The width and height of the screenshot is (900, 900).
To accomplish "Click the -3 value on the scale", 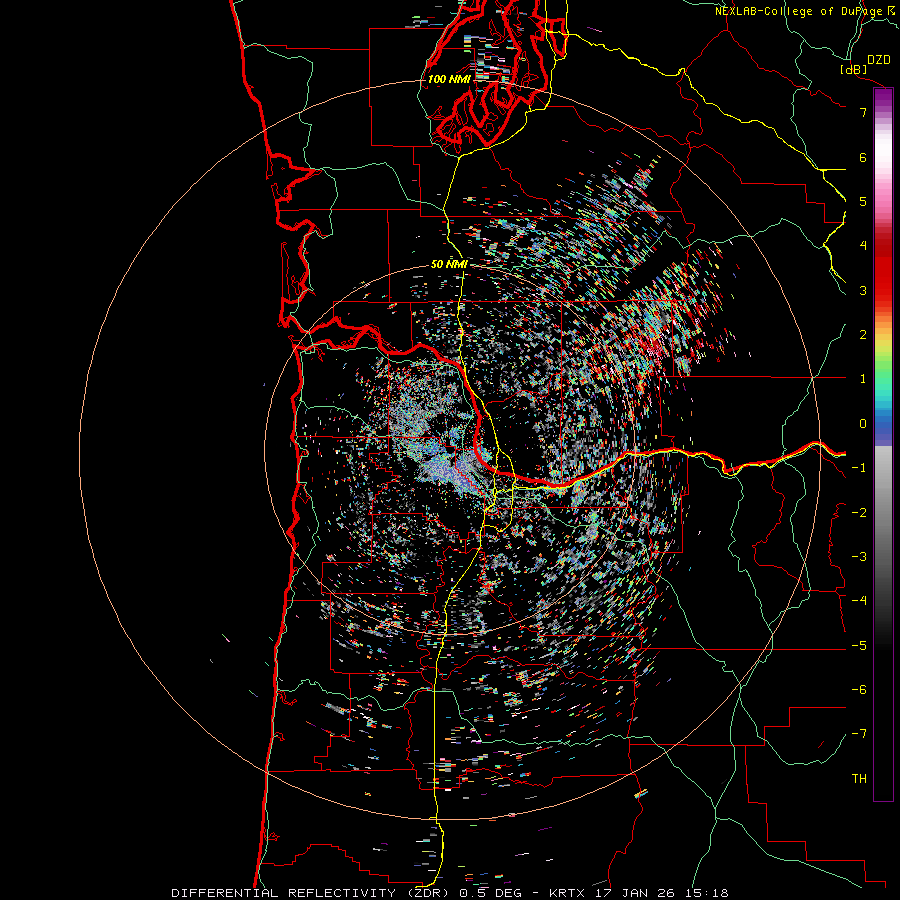I will 859,557.
